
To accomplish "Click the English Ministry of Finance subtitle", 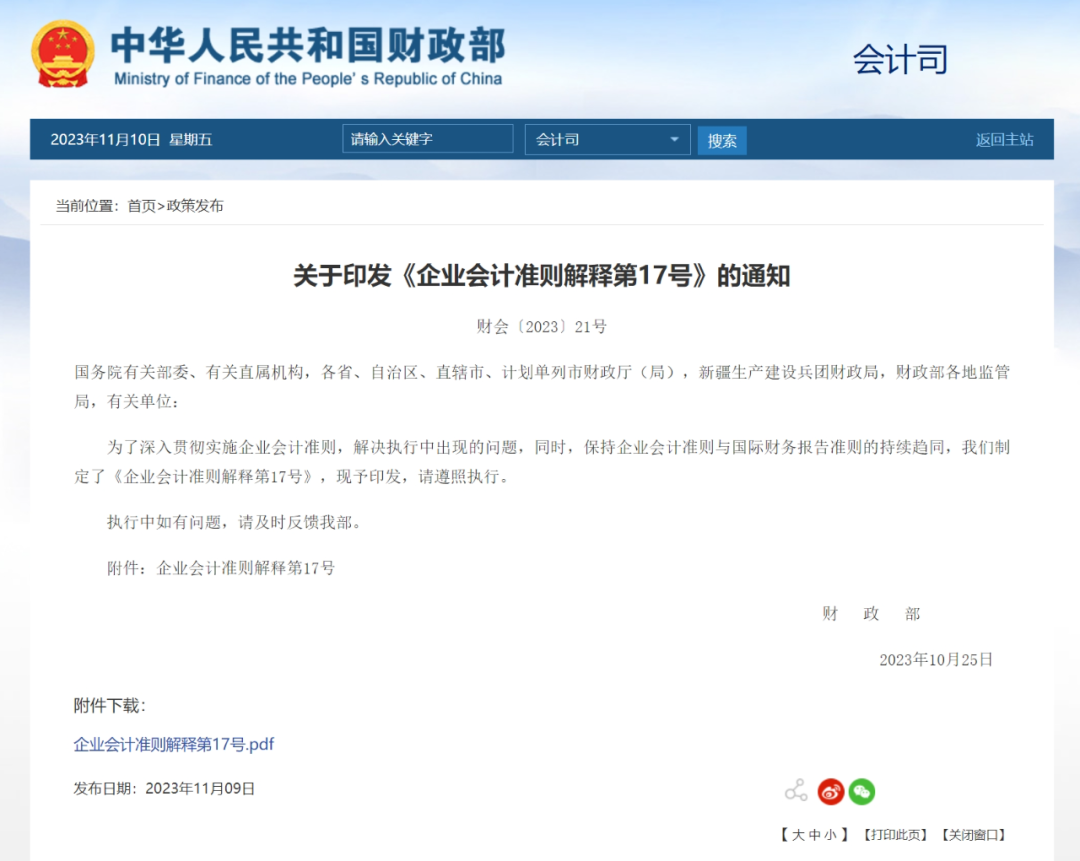I will (x=308, y=79).
